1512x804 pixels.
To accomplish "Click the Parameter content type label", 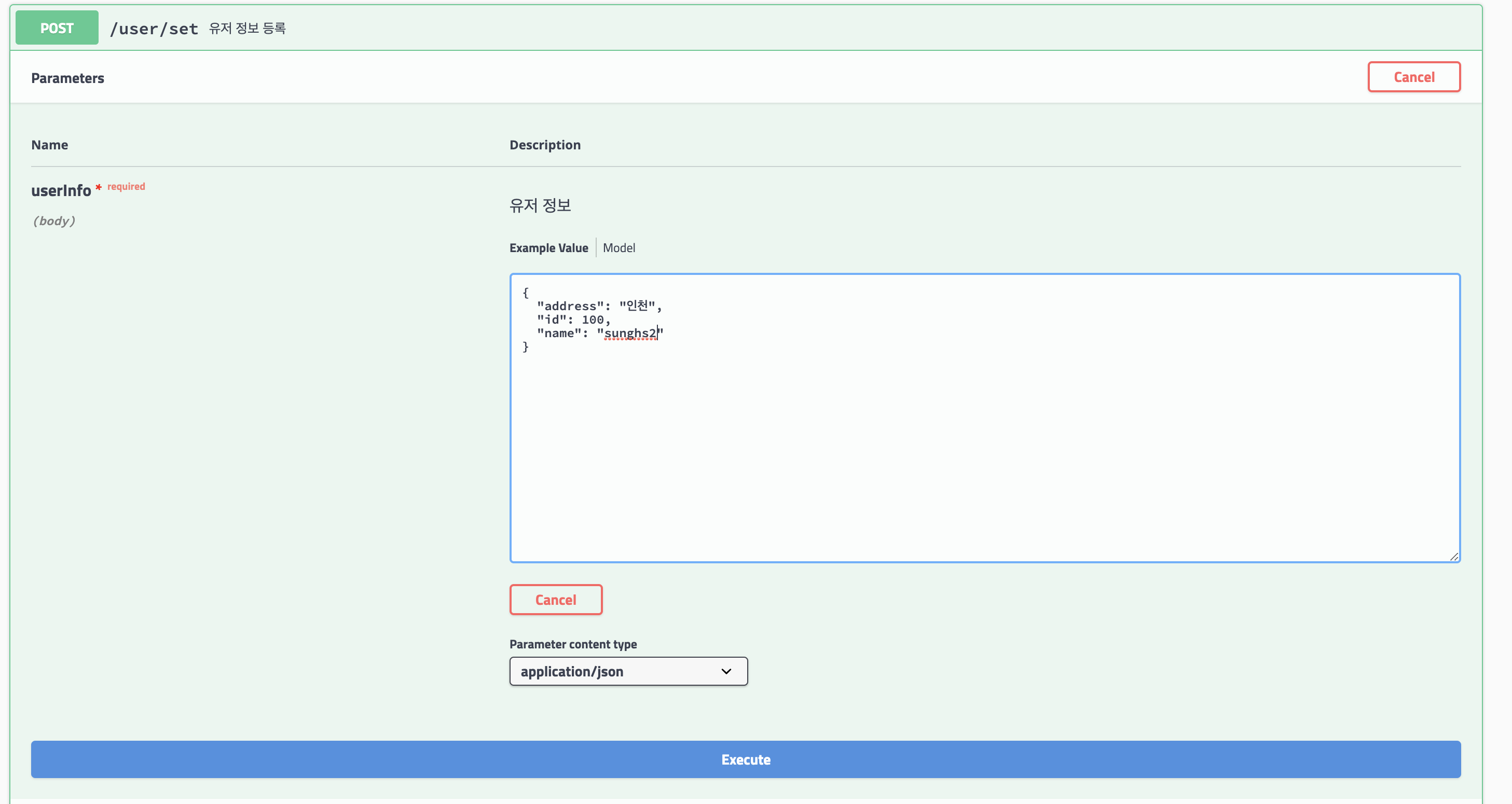I will [573, 644].
